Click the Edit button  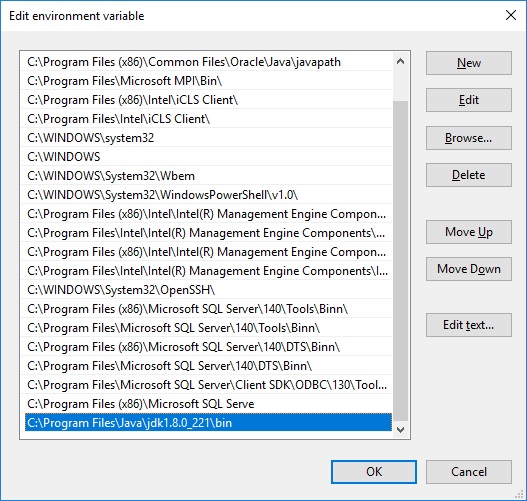tap(469, 100)
